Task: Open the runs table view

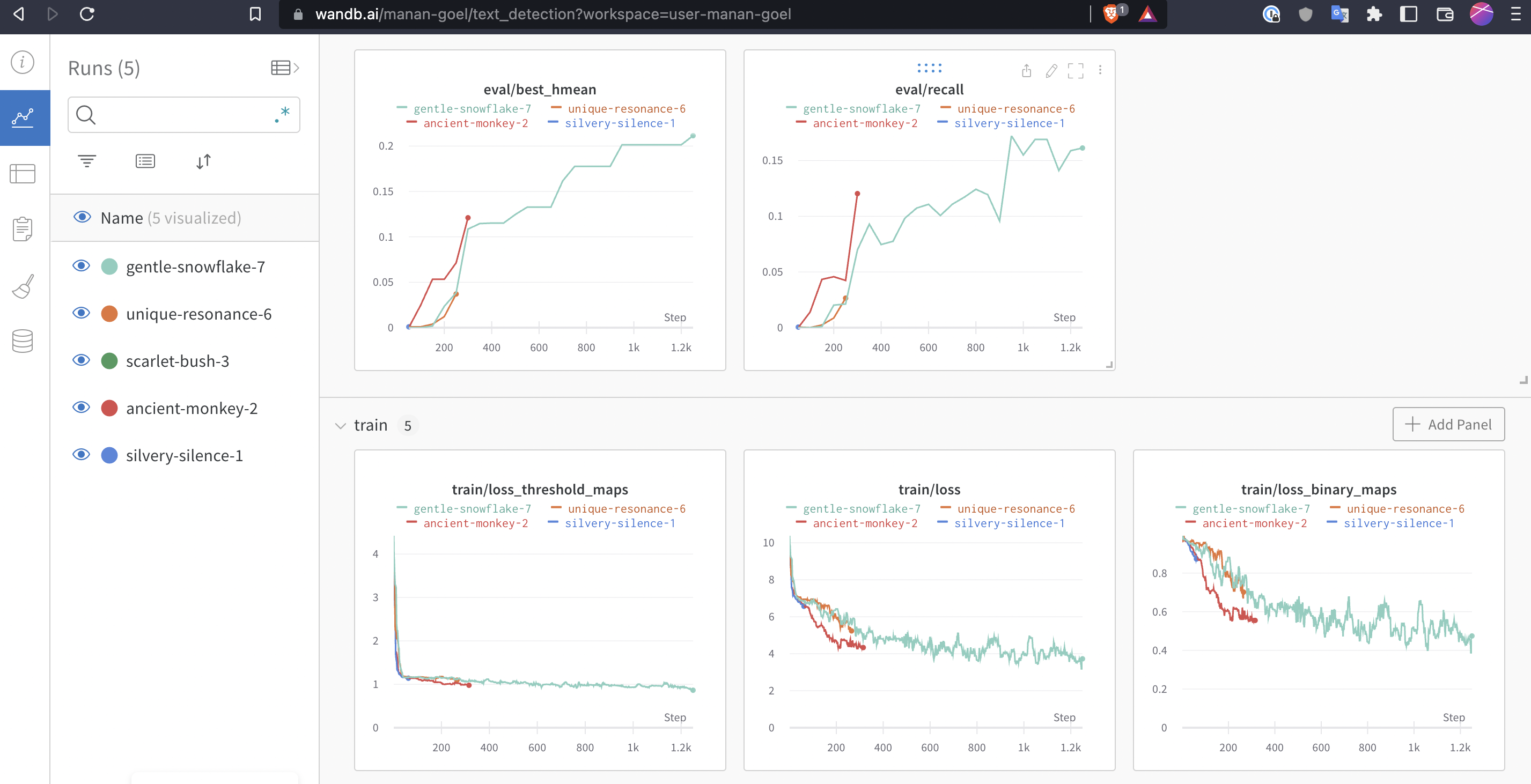Action: pos(23,173)
